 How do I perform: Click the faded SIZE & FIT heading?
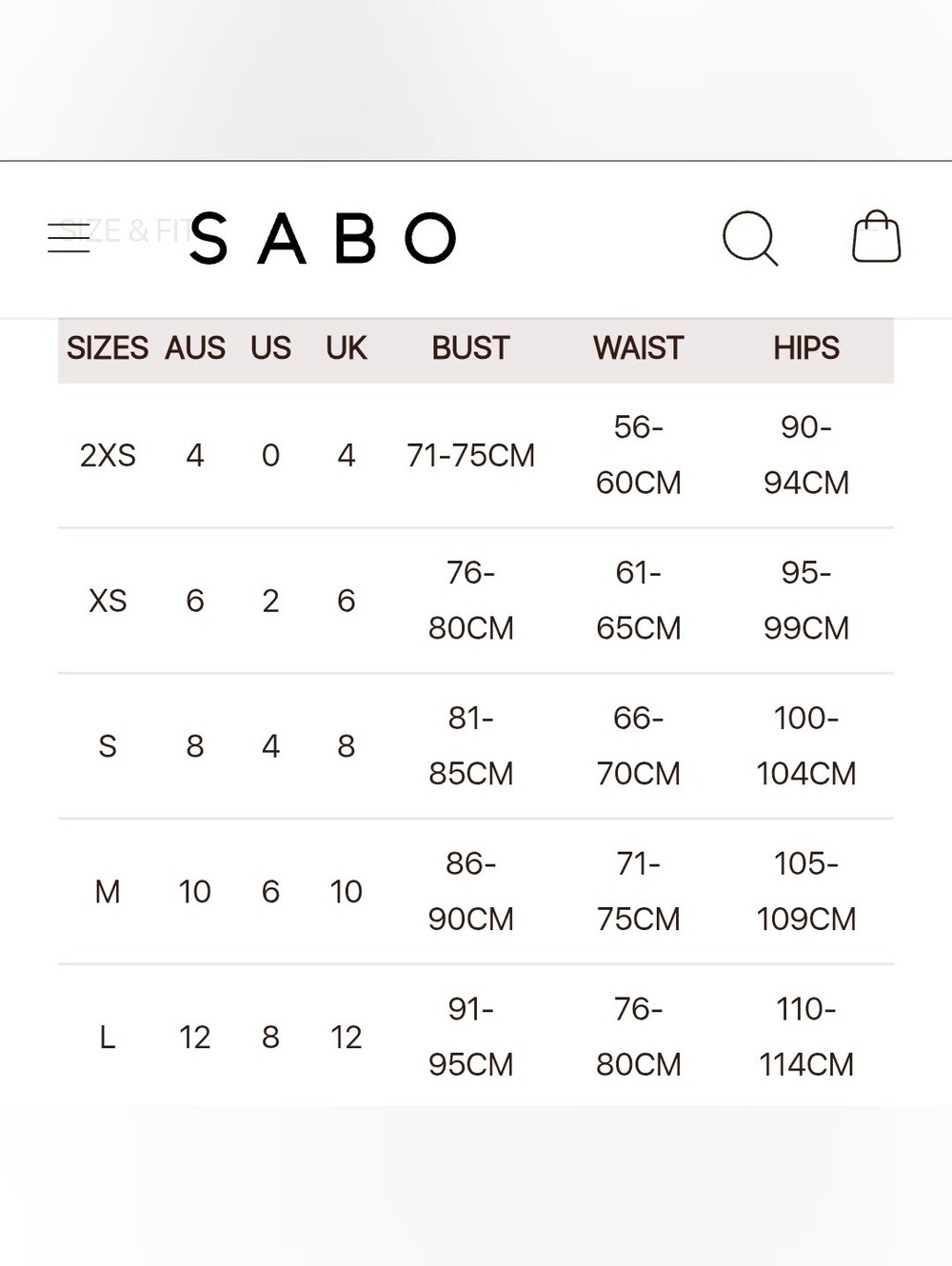[125, 230]
